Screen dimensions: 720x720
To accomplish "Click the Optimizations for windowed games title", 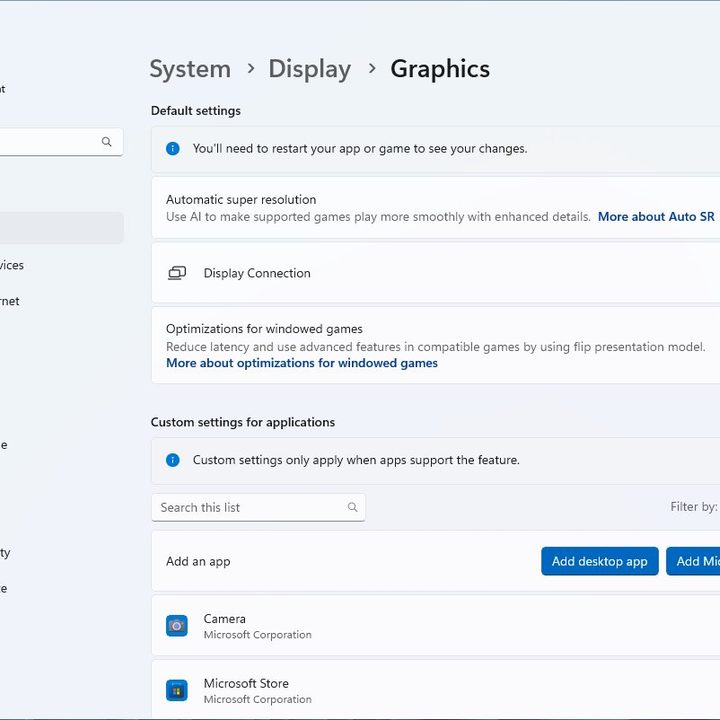I will tap(264, 329).
